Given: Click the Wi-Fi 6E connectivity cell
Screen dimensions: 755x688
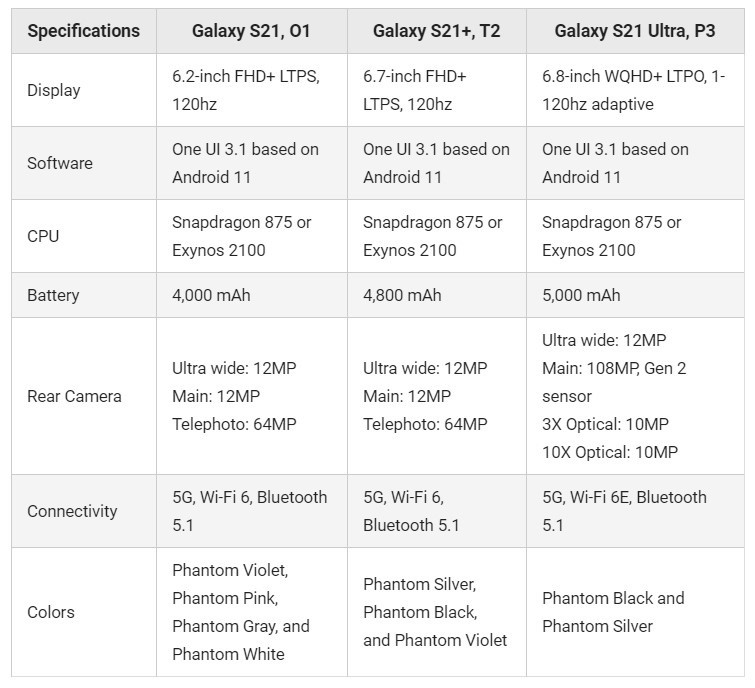Looking at the screenshot, I should pyautogui.click(x=624, y=511).
